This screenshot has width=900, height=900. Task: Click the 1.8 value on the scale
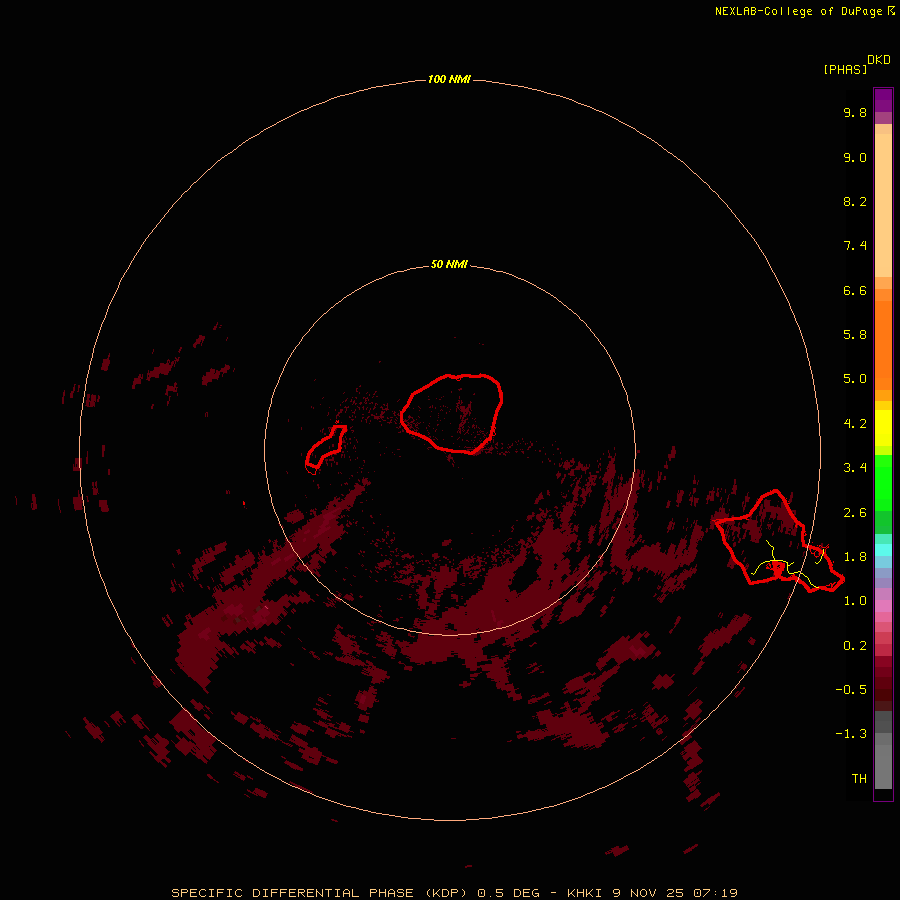[x=855, y=557]
